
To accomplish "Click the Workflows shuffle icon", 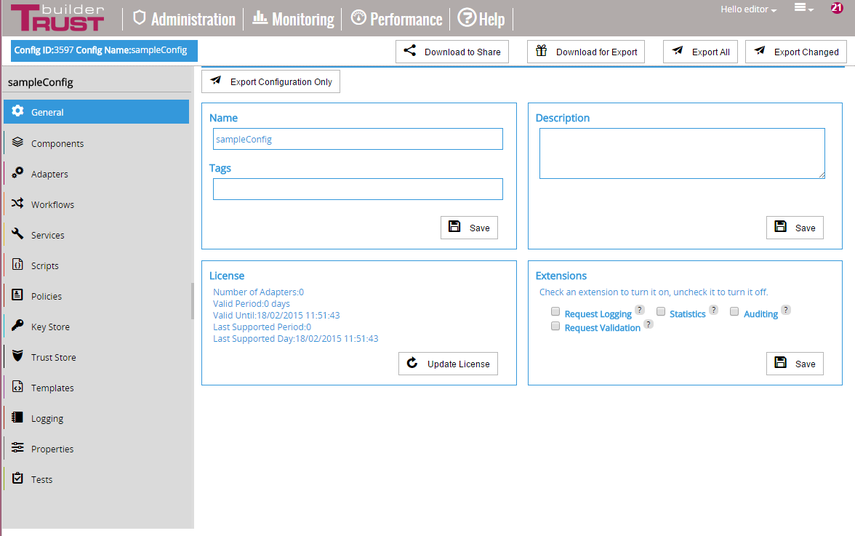I will point(17,203).
